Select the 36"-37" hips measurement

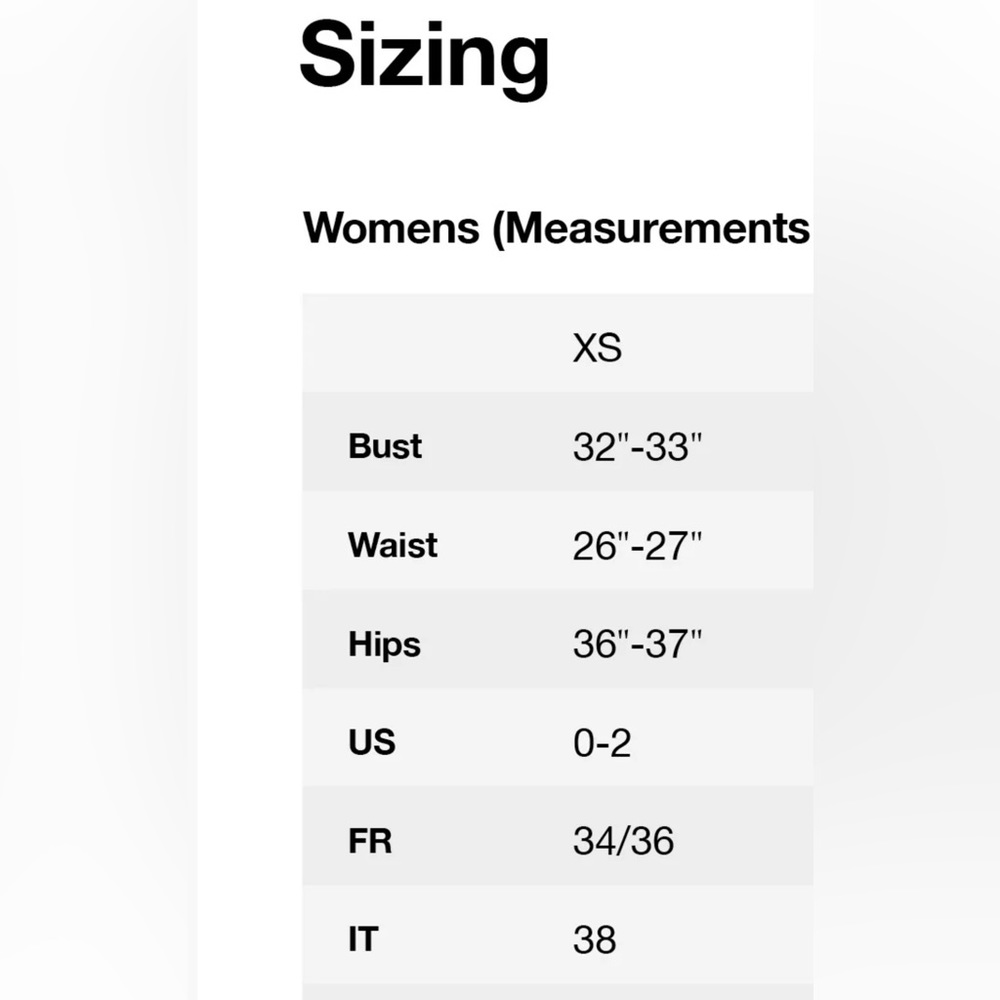[x=638, y=644]
